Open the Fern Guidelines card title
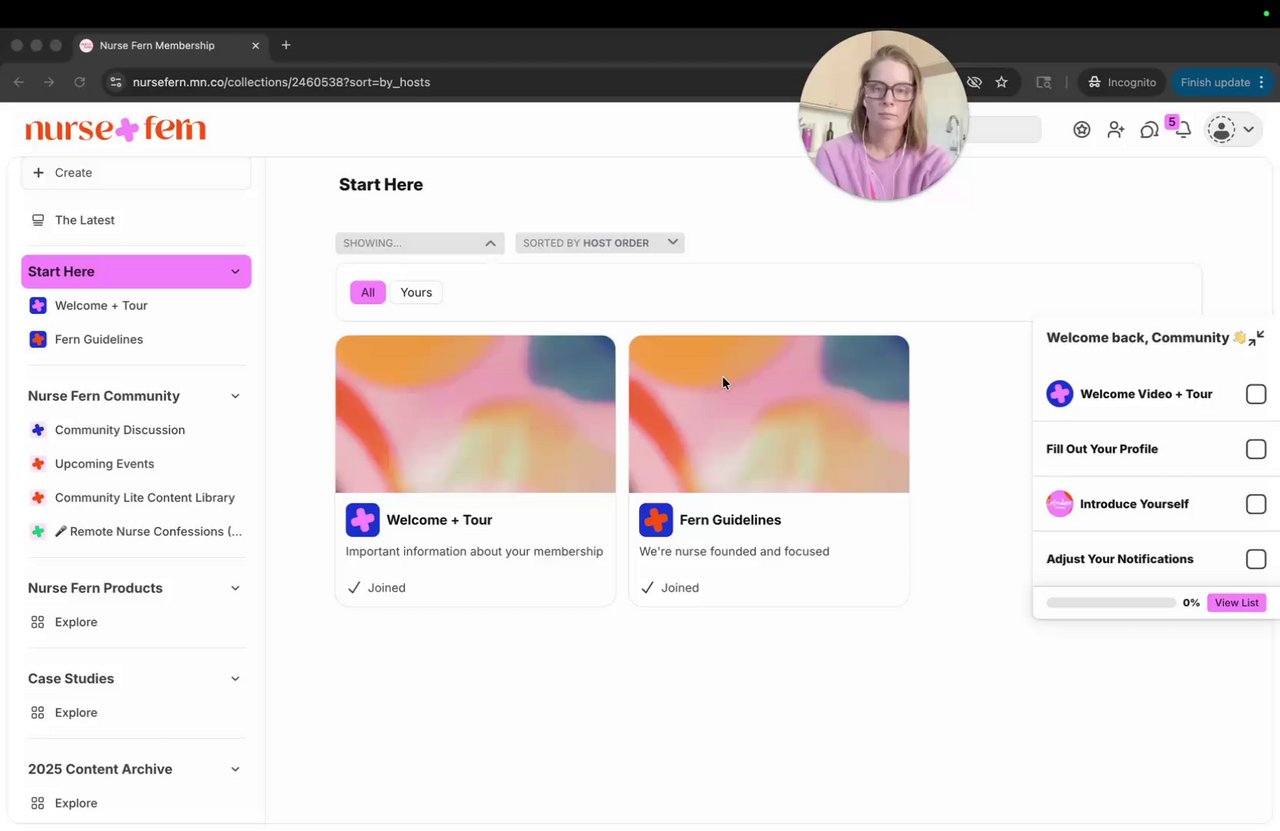1280x831 pixels. [731, 520]
